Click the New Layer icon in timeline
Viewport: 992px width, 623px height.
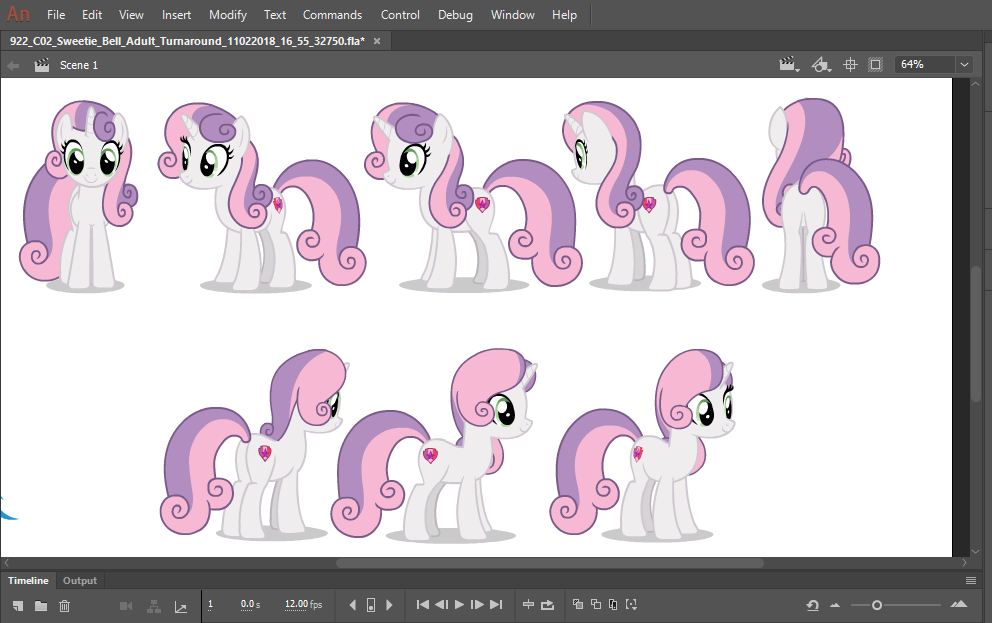click(x=18, y=605)
